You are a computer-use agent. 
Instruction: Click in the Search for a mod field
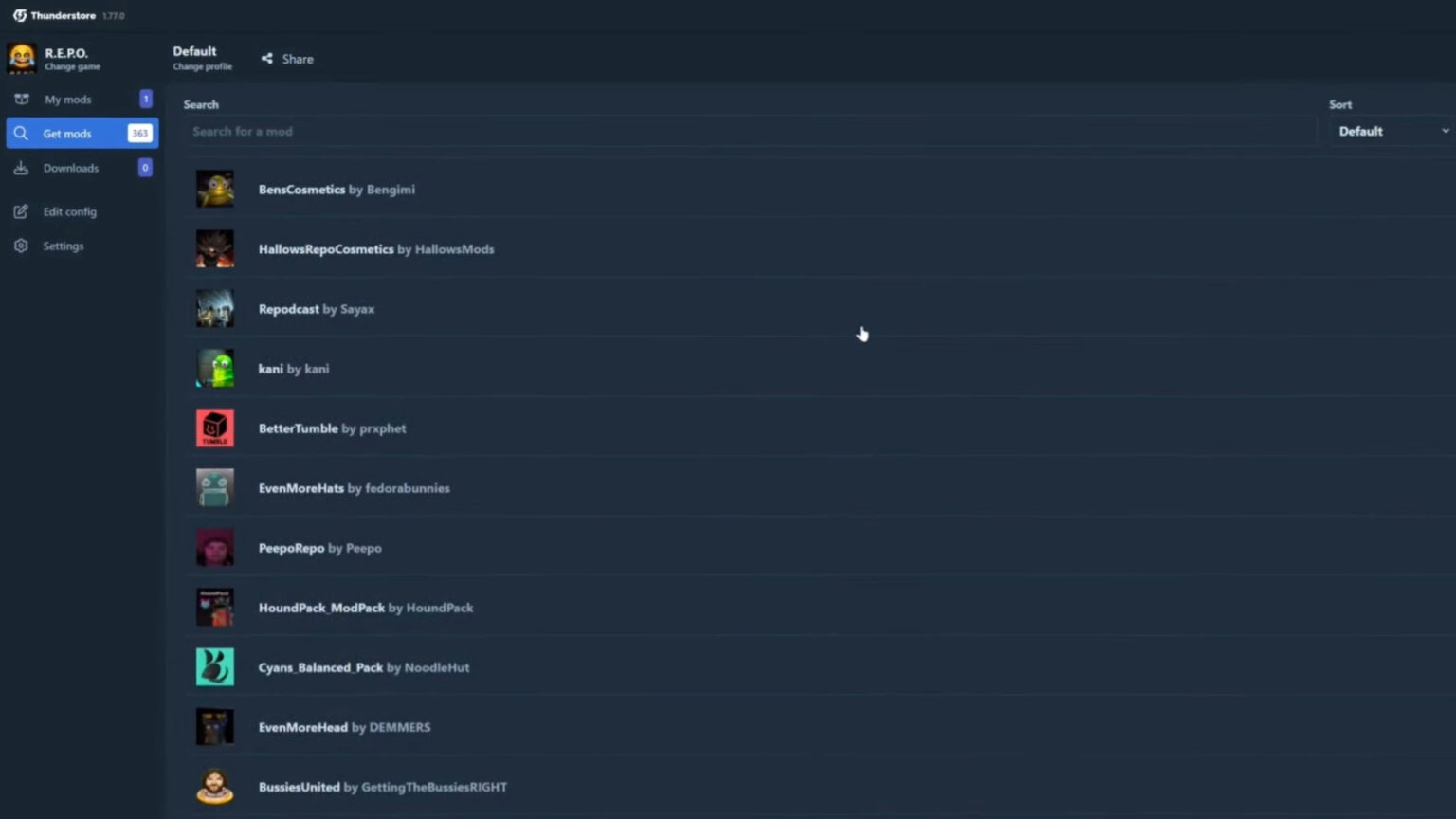pyautogui.click(x=749, y=132)
